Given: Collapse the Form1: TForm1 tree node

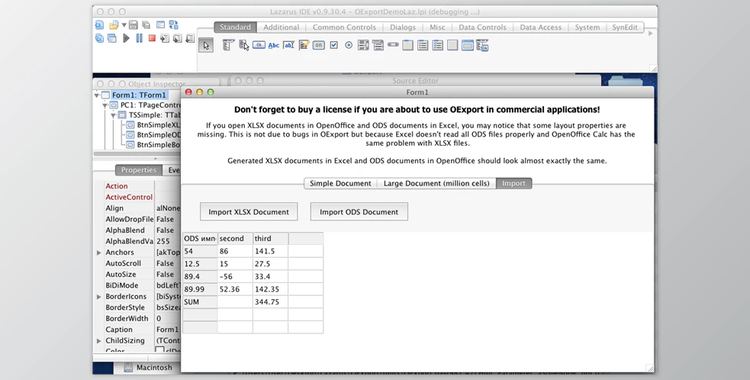Looking at the screenshot, I should click(x=97, y=95).
